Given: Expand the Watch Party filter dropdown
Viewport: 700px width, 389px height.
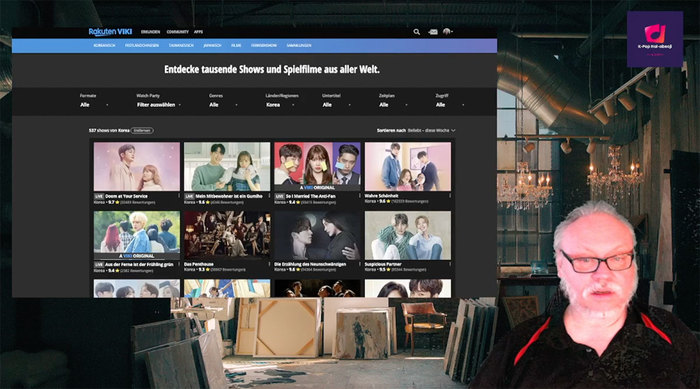Looking at the screenshot, I should pos(159,105).
